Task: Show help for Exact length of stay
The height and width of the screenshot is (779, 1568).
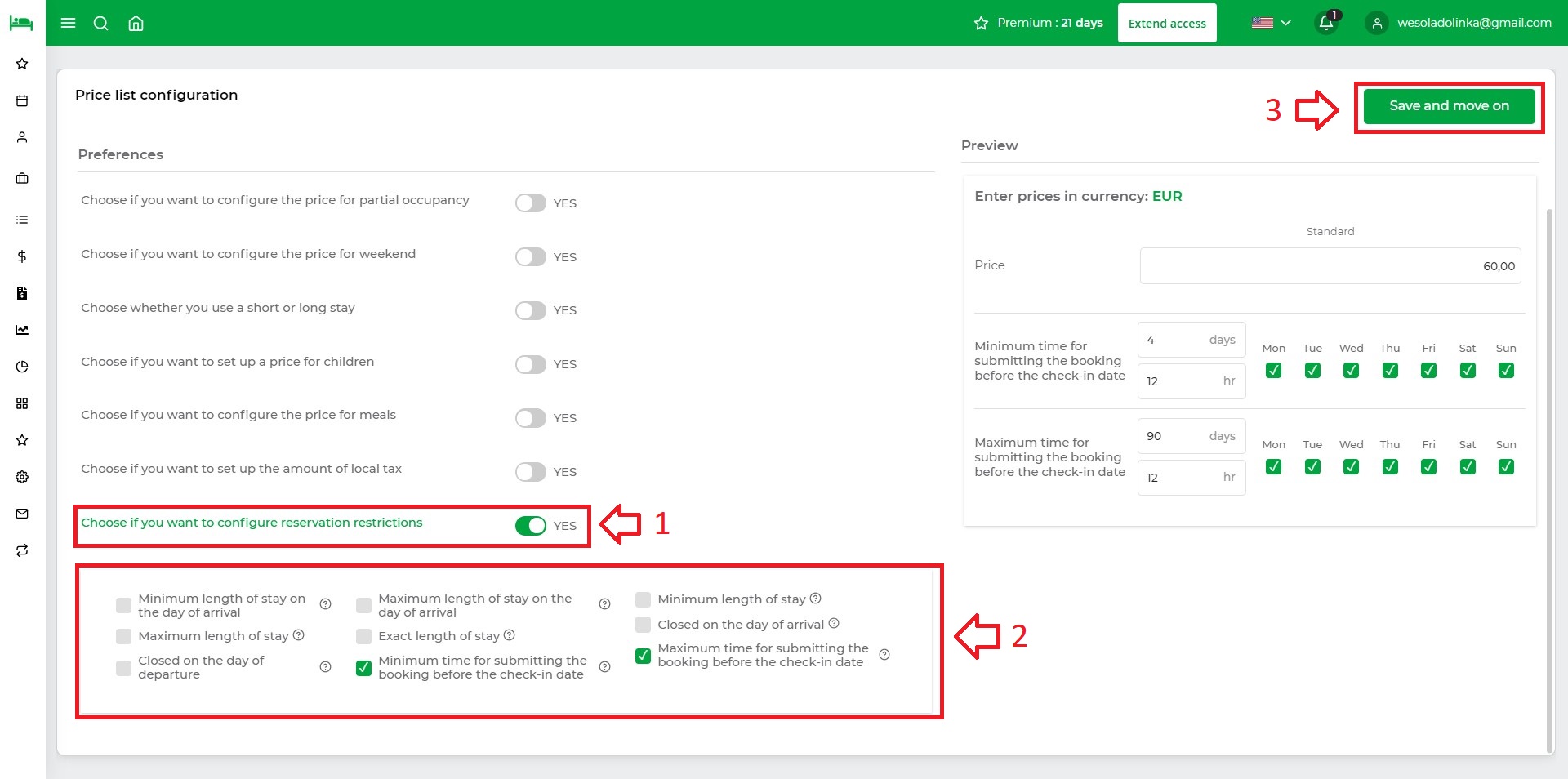Action: (509, 635)
